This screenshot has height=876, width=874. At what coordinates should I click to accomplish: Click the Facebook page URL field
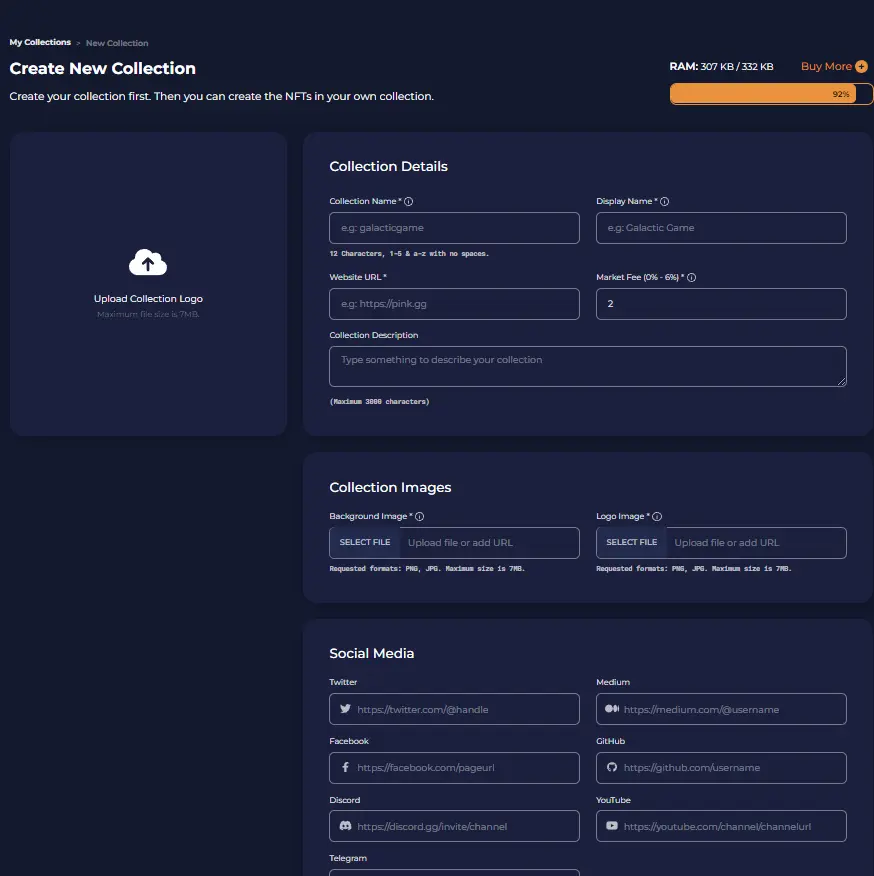454,768
